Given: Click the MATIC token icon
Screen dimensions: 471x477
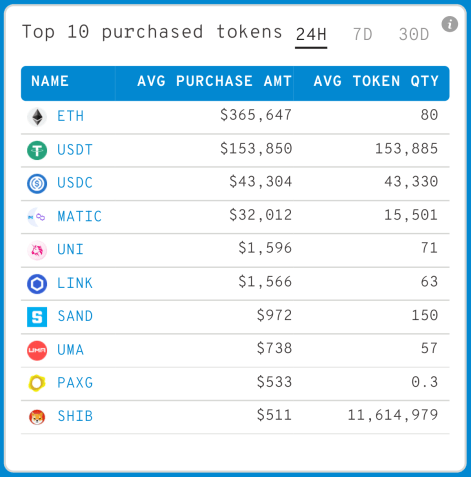Looking at the screenshot, I should (37, 217).
